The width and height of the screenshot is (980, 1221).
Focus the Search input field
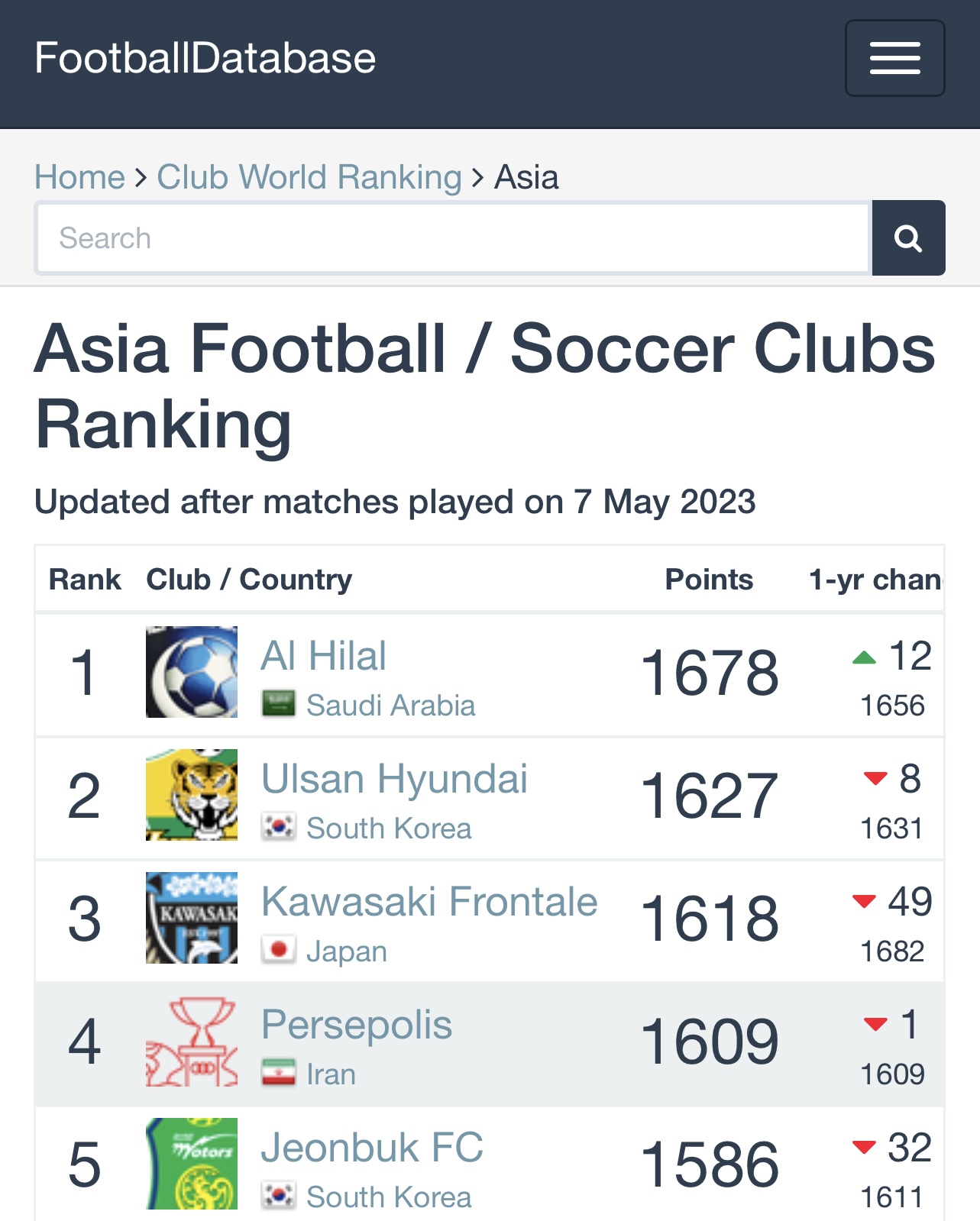coord(452,238)
